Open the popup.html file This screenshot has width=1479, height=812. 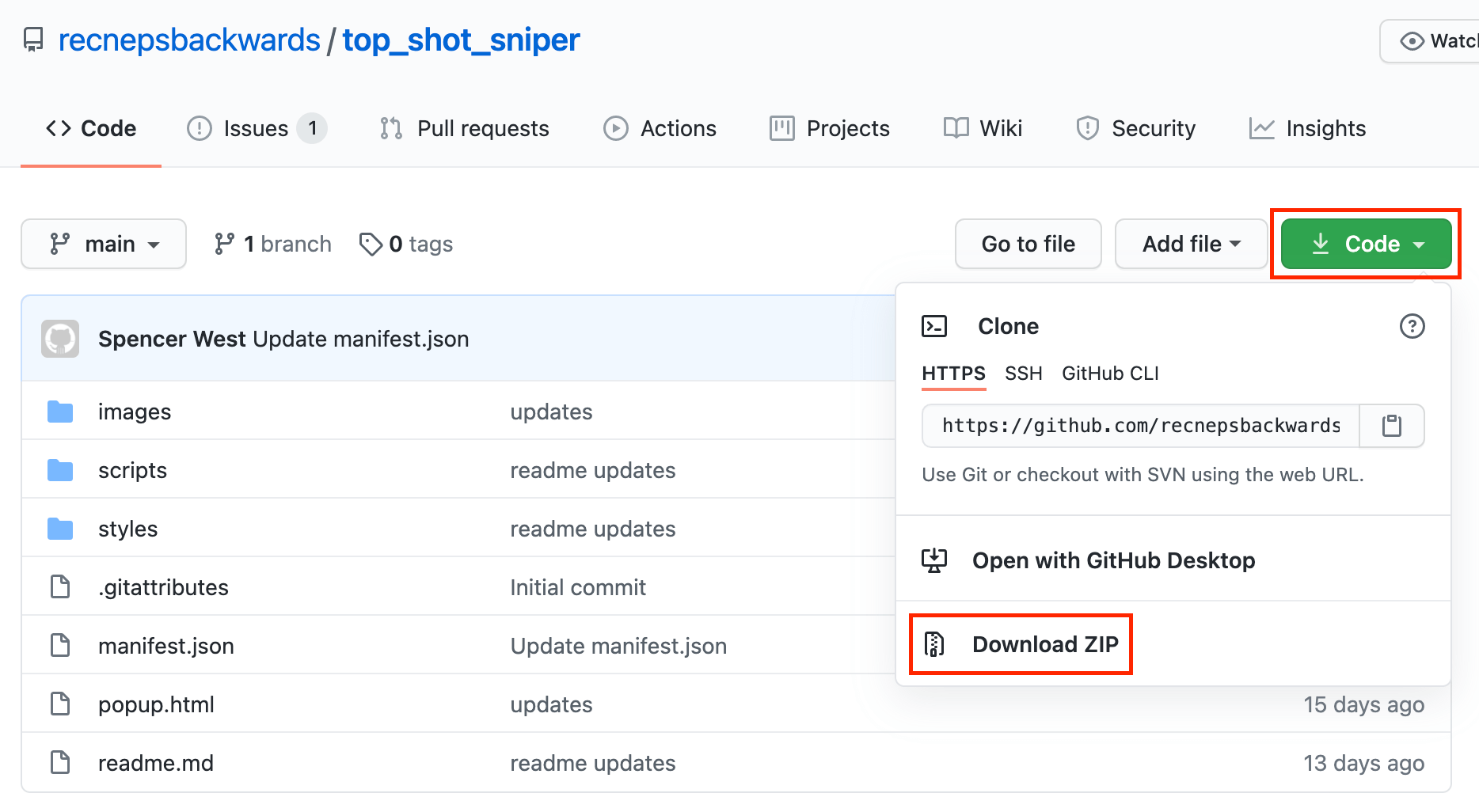coord(156,704)
